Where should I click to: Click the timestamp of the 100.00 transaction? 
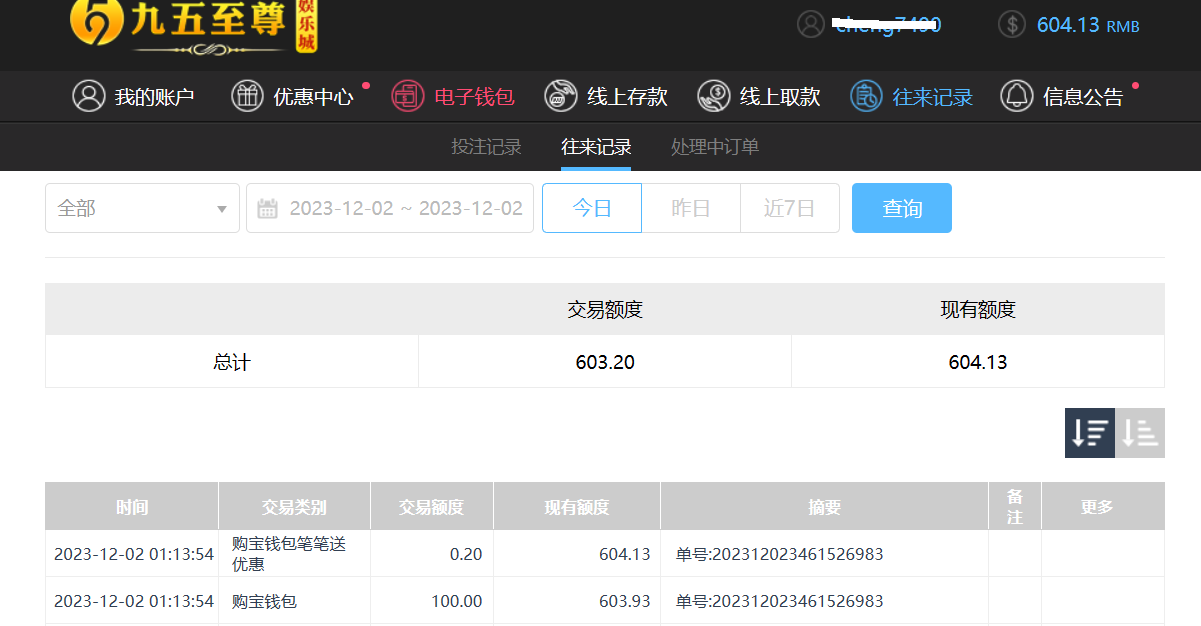134,601
